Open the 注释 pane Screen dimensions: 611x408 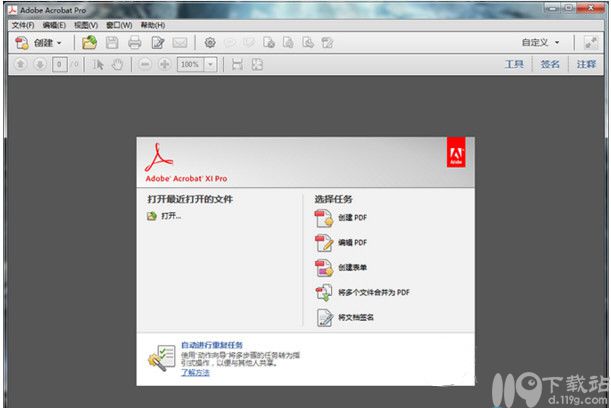[586, 64]
